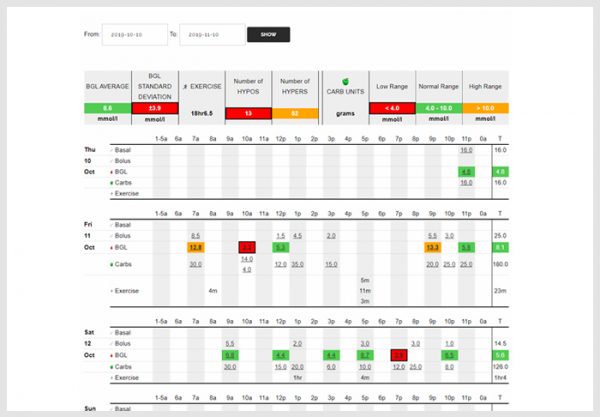
Task: Open Friday's 1p Carbs entry 35.0
Action: [297, 264]
